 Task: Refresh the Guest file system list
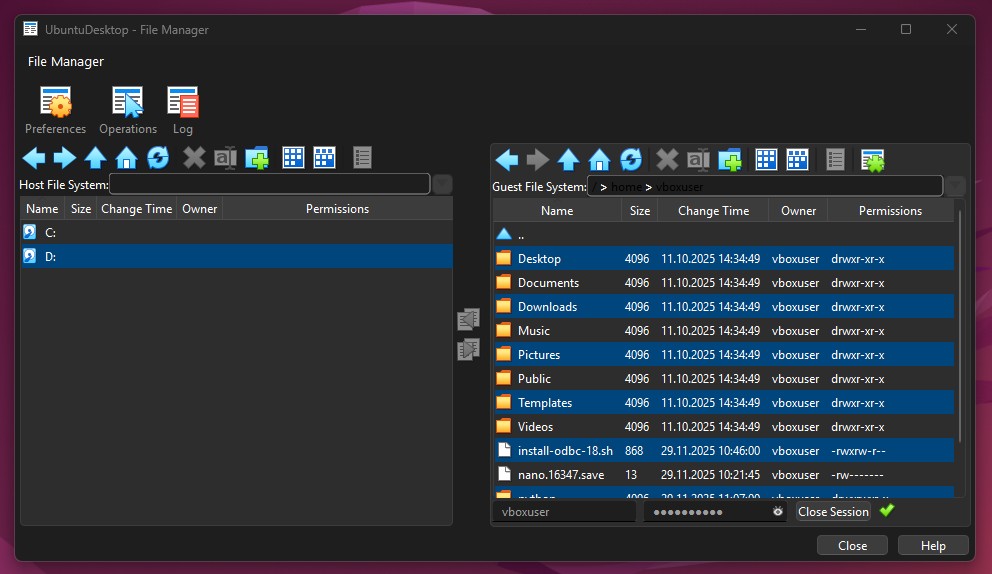631,160
